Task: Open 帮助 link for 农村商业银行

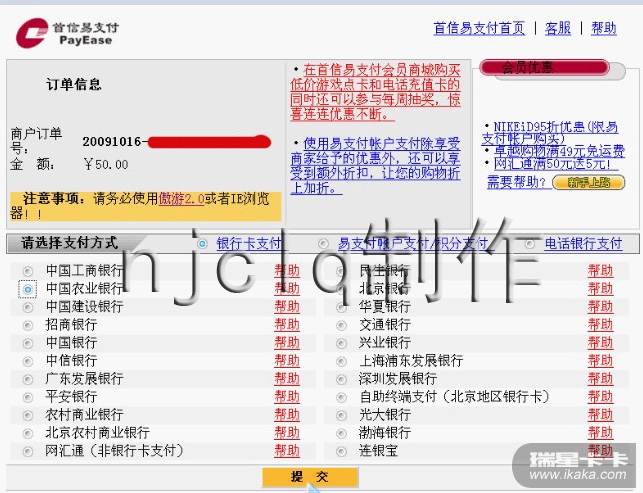Action: (x=287, y=415)
